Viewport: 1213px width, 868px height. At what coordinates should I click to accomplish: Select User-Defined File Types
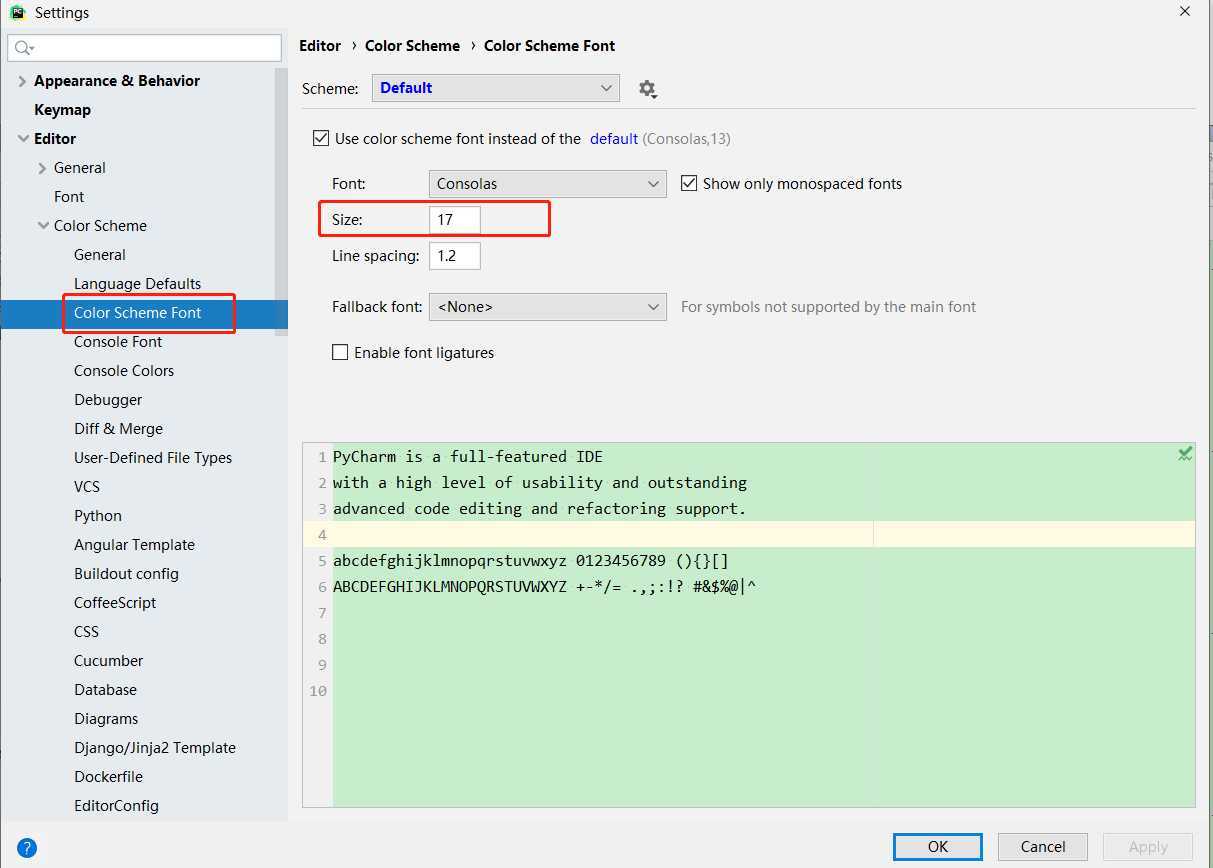tap(153, 458)
